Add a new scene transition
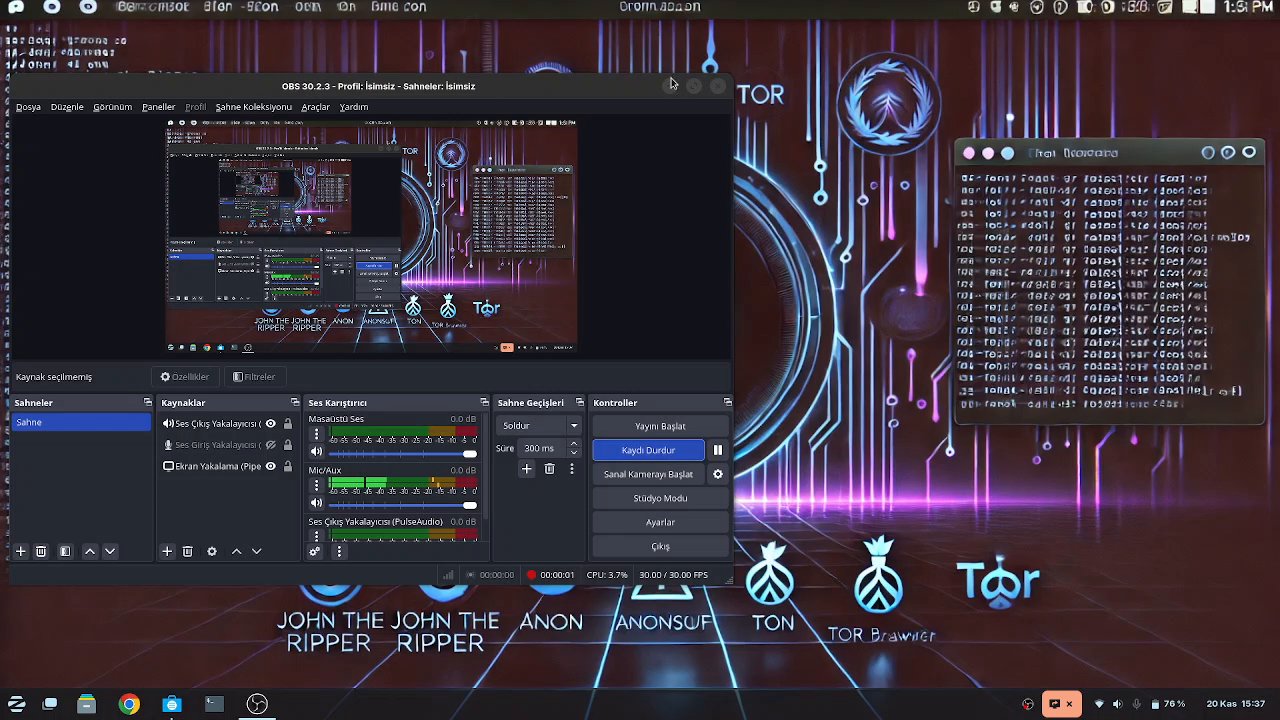Screen dimensions: 1280x720 click(527, 469)
